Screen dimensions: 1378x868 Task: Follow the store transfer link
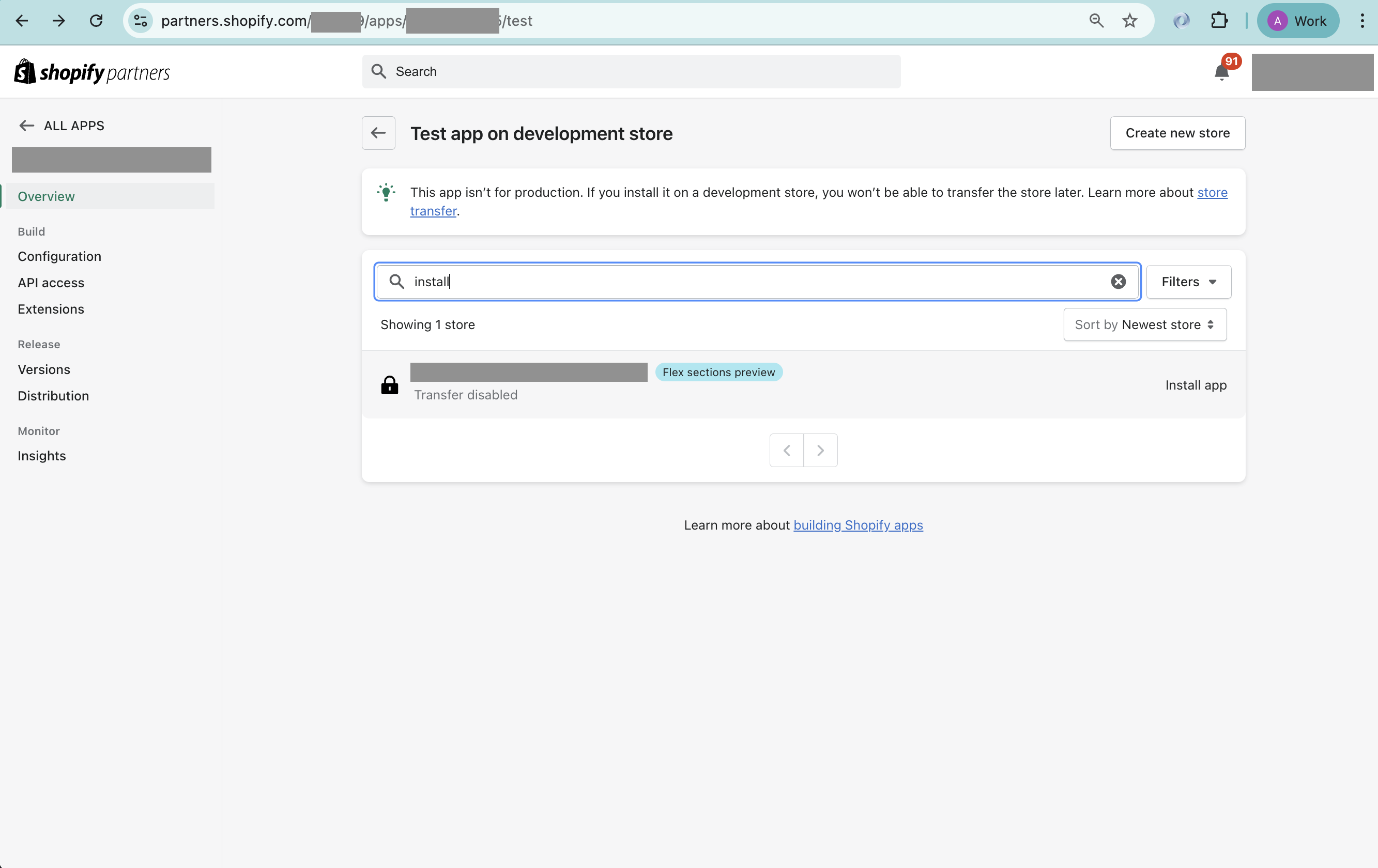coord(1212,192)
